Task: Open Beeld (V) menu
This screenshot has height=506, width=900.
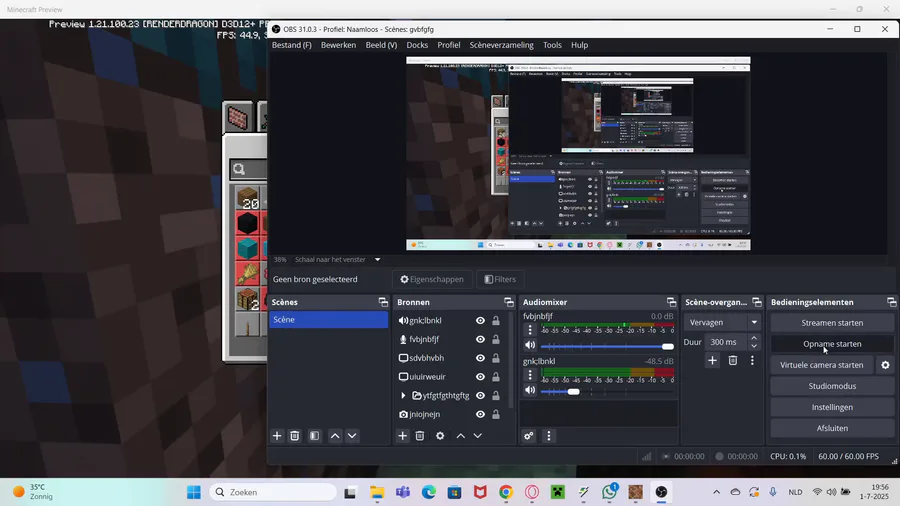Action: (381, 45)
